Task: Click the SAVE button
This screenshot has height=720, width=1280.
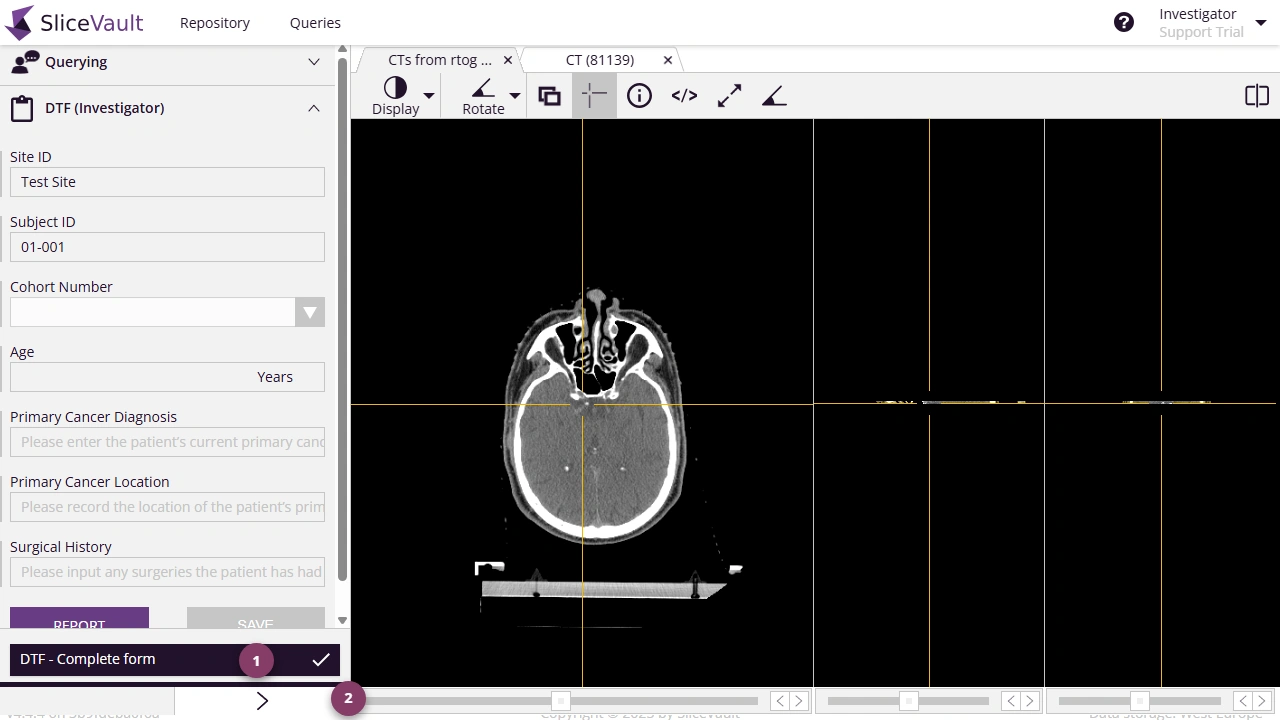Action: click(255, 619)
